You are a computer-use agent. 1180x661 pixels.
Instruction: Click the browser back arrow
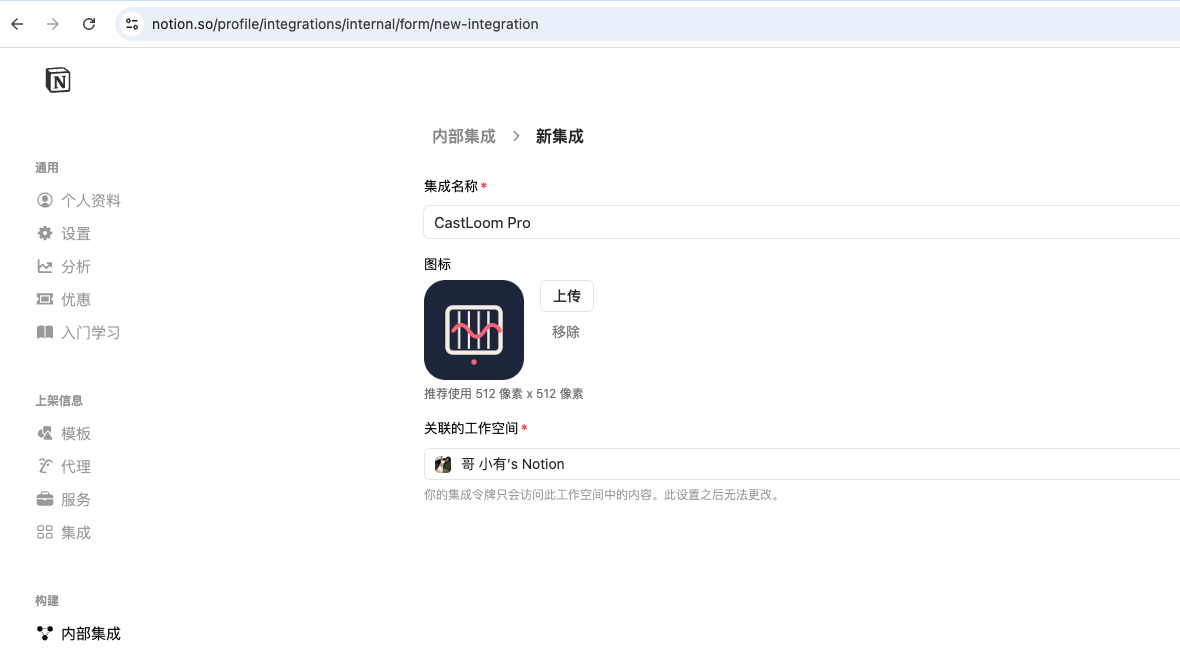17,24
